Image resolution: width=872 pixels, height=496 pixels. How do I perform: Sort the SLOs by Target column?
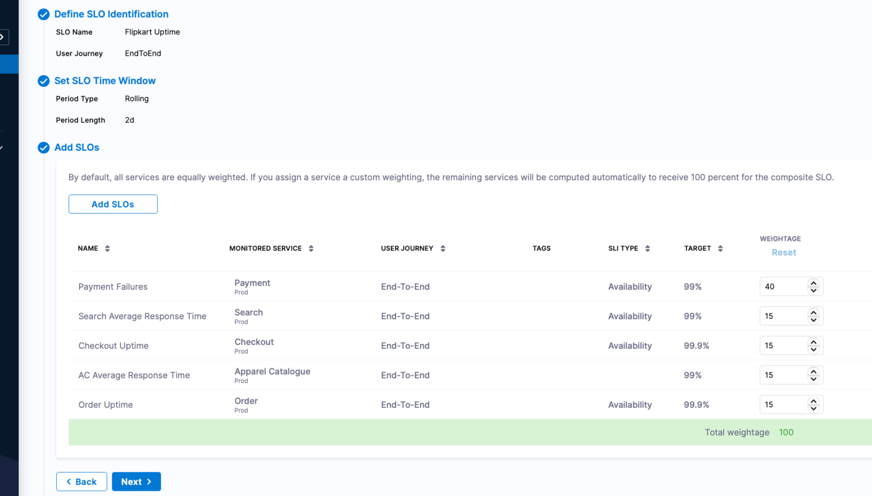[x=720, y=248]
